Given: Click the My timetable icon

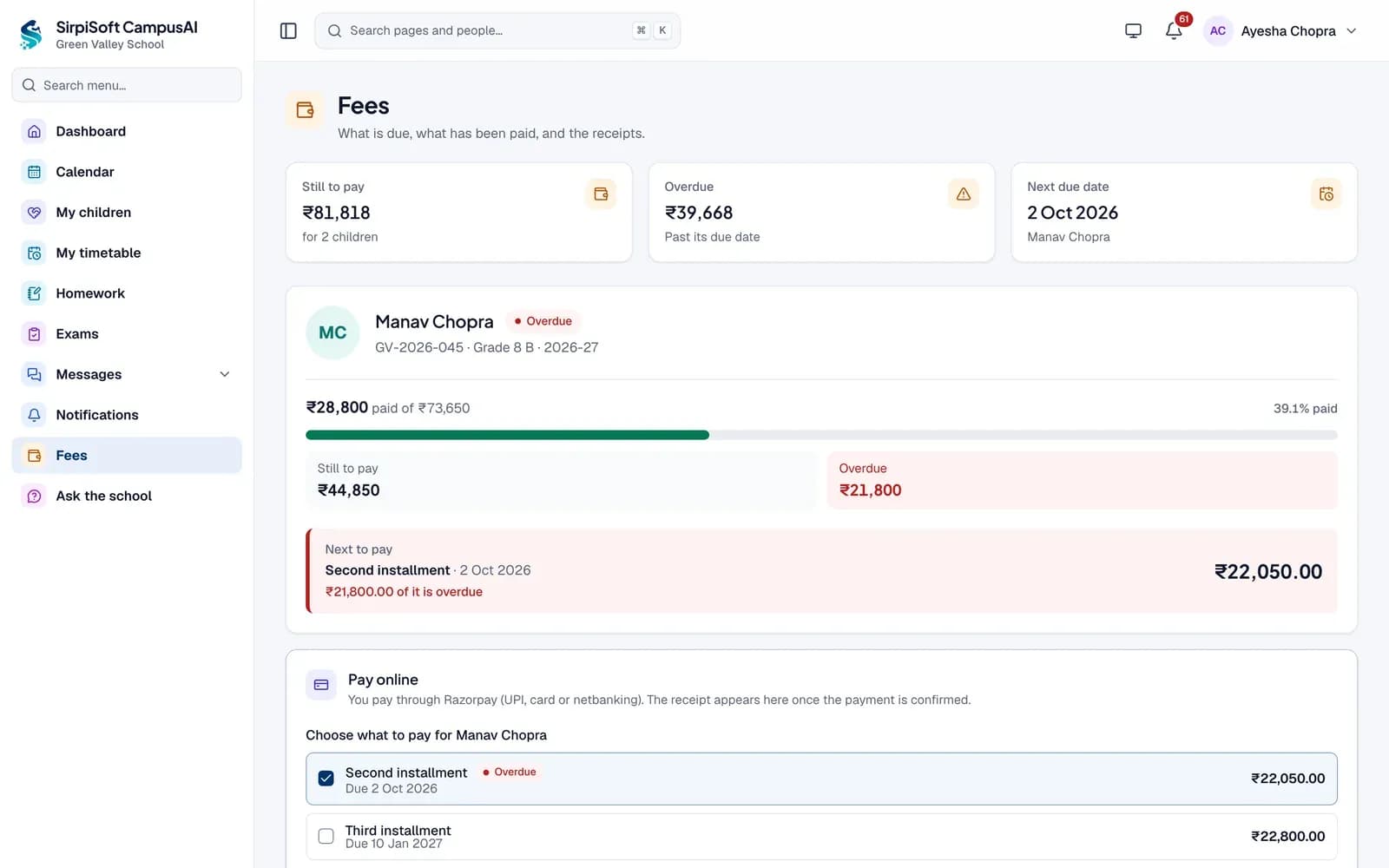Looking at the screenshot, I should pyautogui.click(x=34, y=253).
